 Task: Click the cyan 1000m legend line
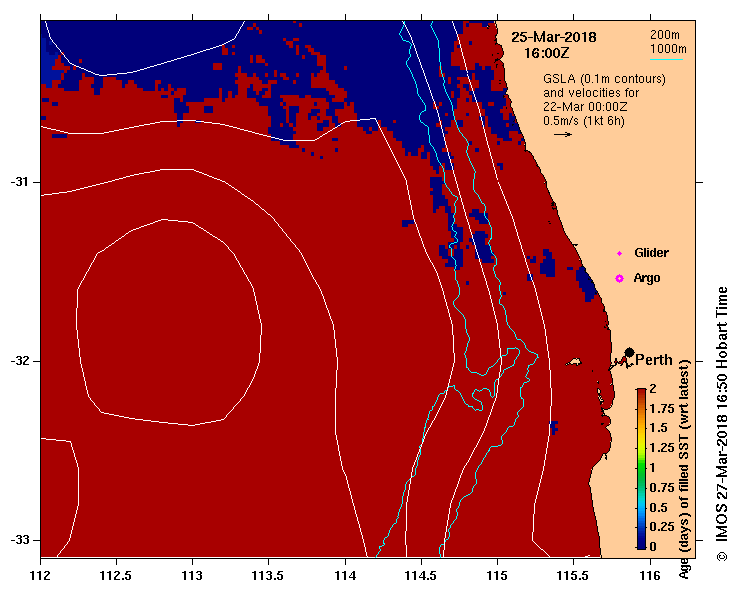[x=666, y=59]
